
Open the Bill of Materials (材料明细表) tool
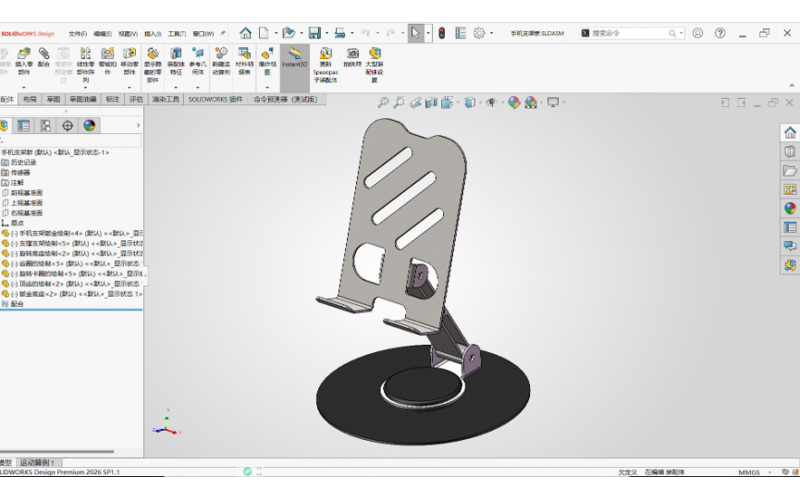(244, 62)
